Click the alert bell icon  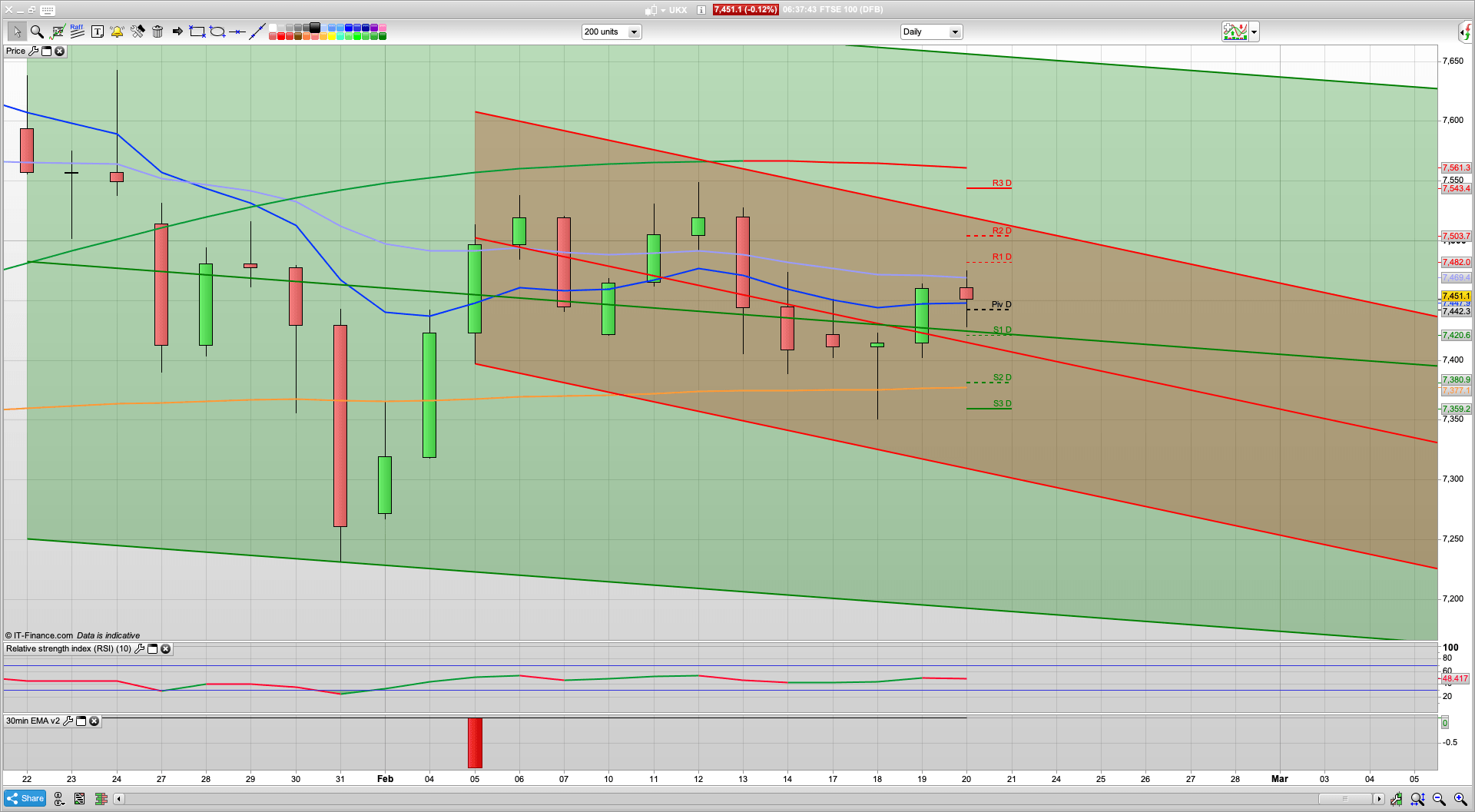117,31
